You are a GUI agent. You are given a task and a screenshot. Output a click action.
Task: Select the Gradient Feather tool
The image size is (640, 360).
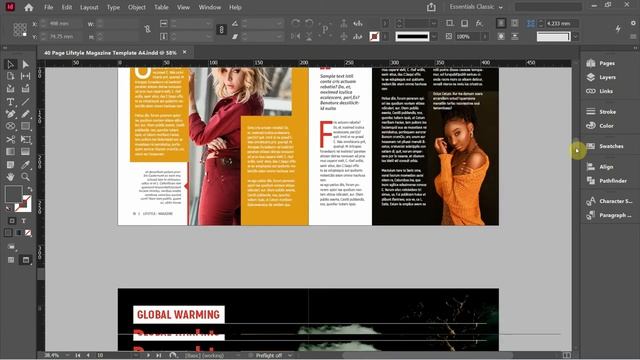tap(26, 152)
